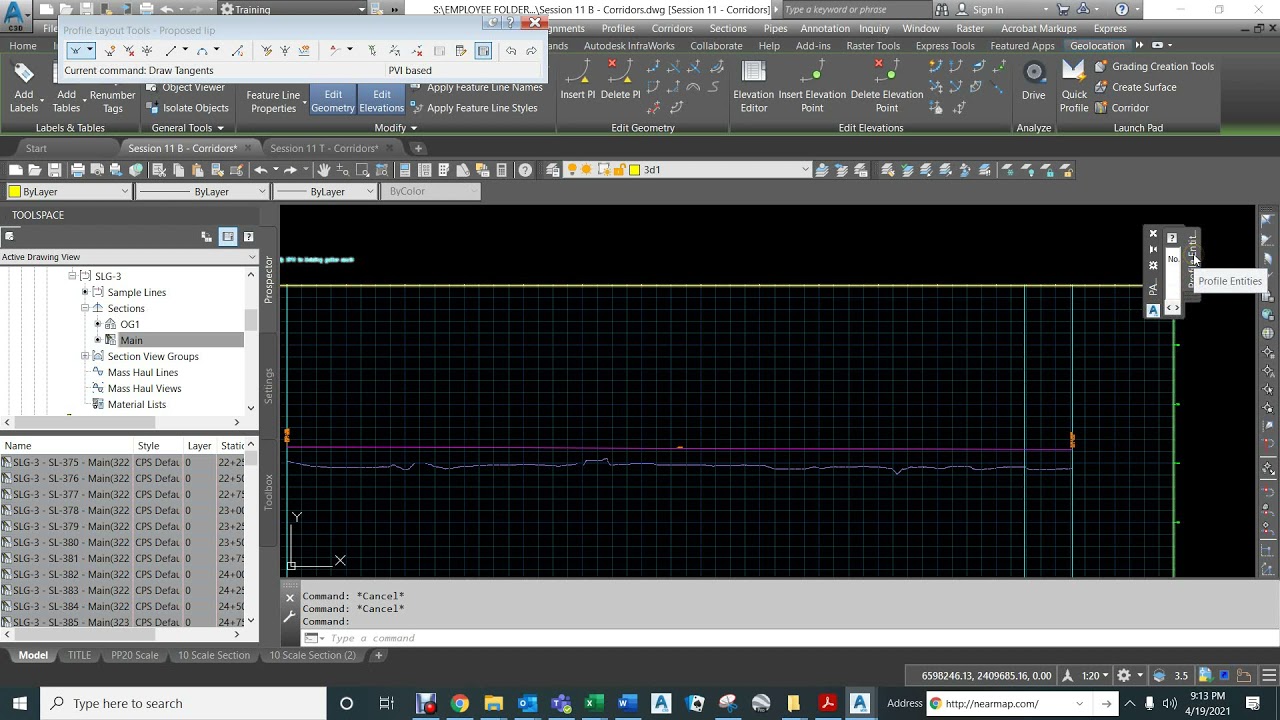Open the Settings side tab

click(268, 386)
